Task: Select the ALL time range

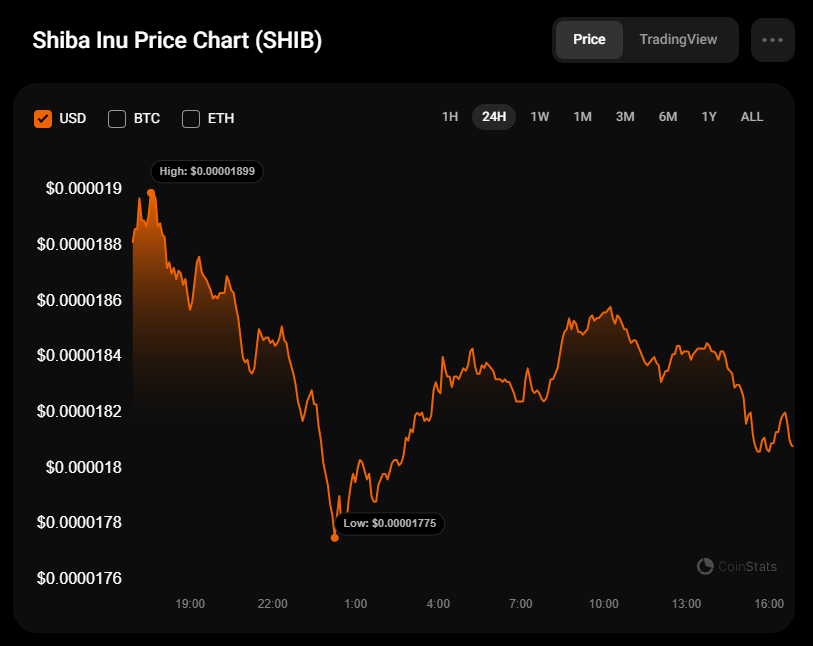Action: coord(752,117)
